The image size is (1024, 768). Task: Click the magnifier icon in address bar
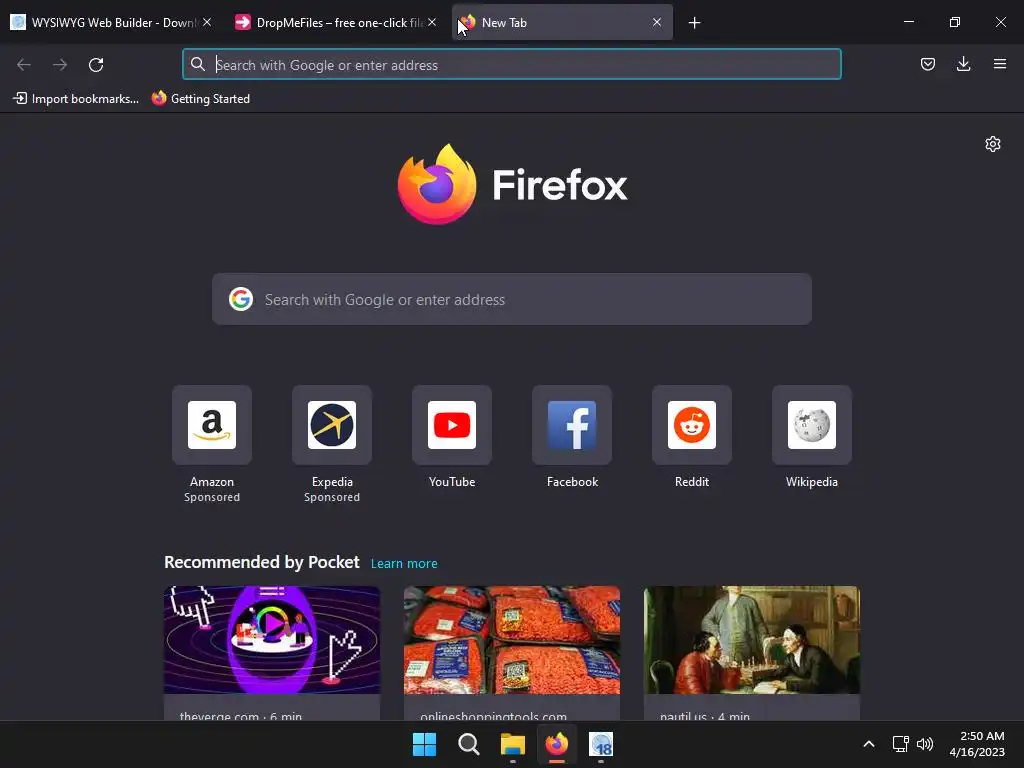[x=198, y=64]
